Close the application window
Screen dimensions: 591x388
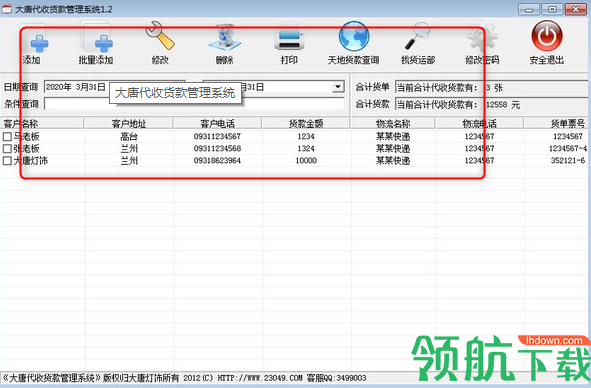pos(576,9)
